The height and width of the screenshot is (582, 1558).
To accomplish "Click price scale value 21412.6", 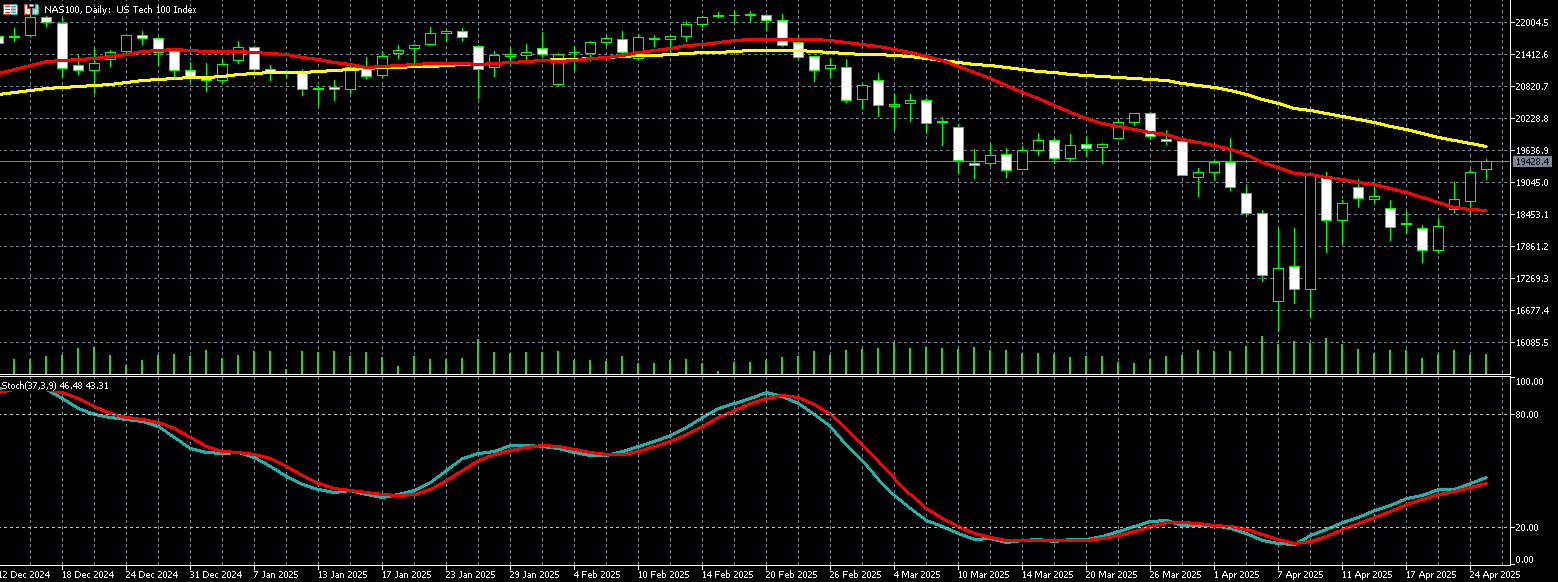I will pos(1531,55).
